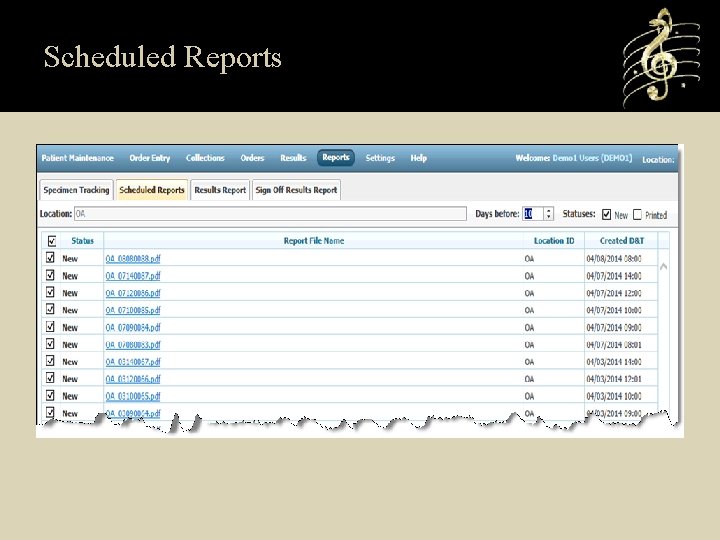Uncheck the row with 04/08/2014 08:00
Image resolution: width=720 pixels, height=540 pixels.
coord(50,258)
